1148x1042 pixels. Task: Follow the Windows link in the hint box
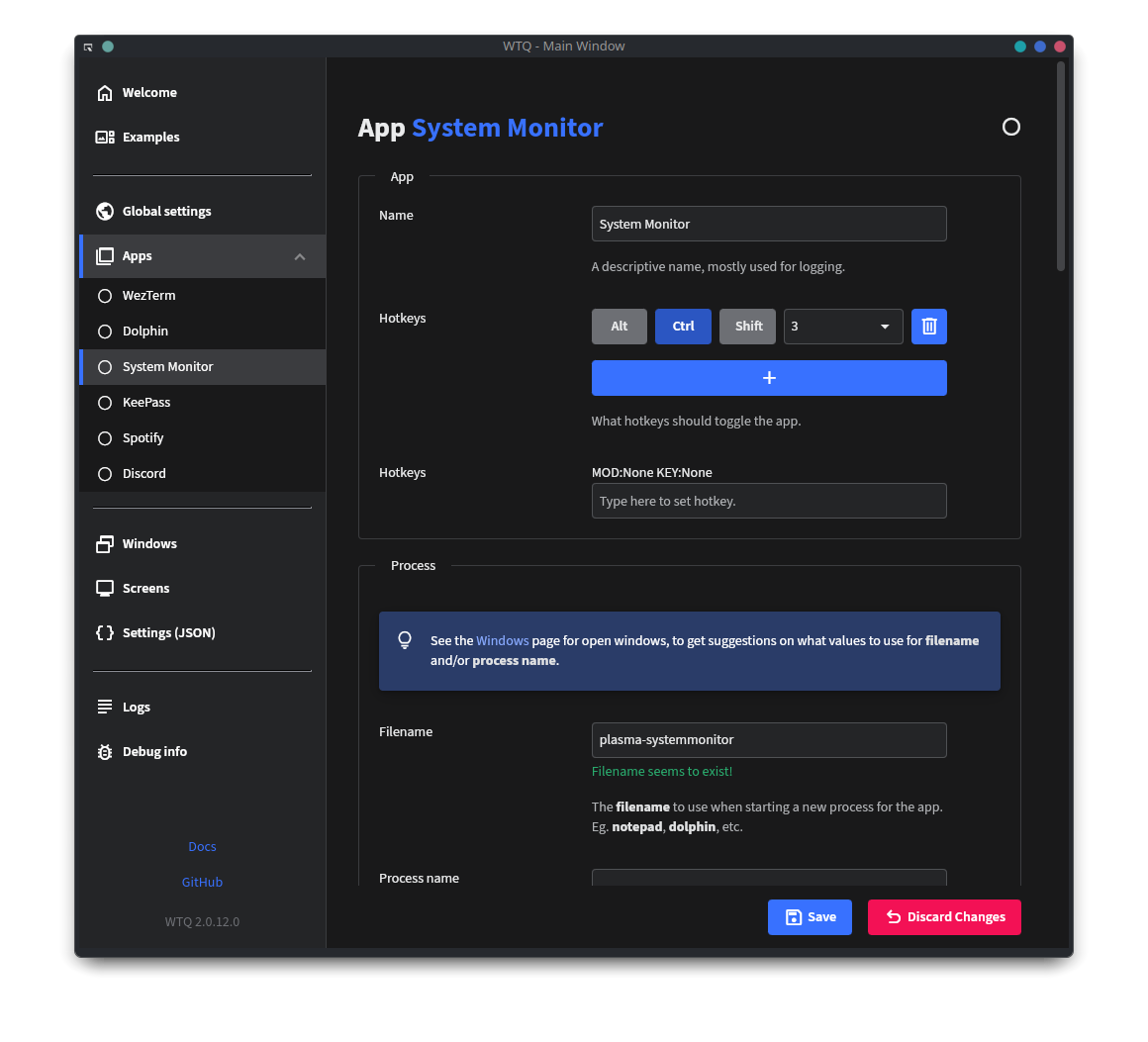[x=503, y=640]
